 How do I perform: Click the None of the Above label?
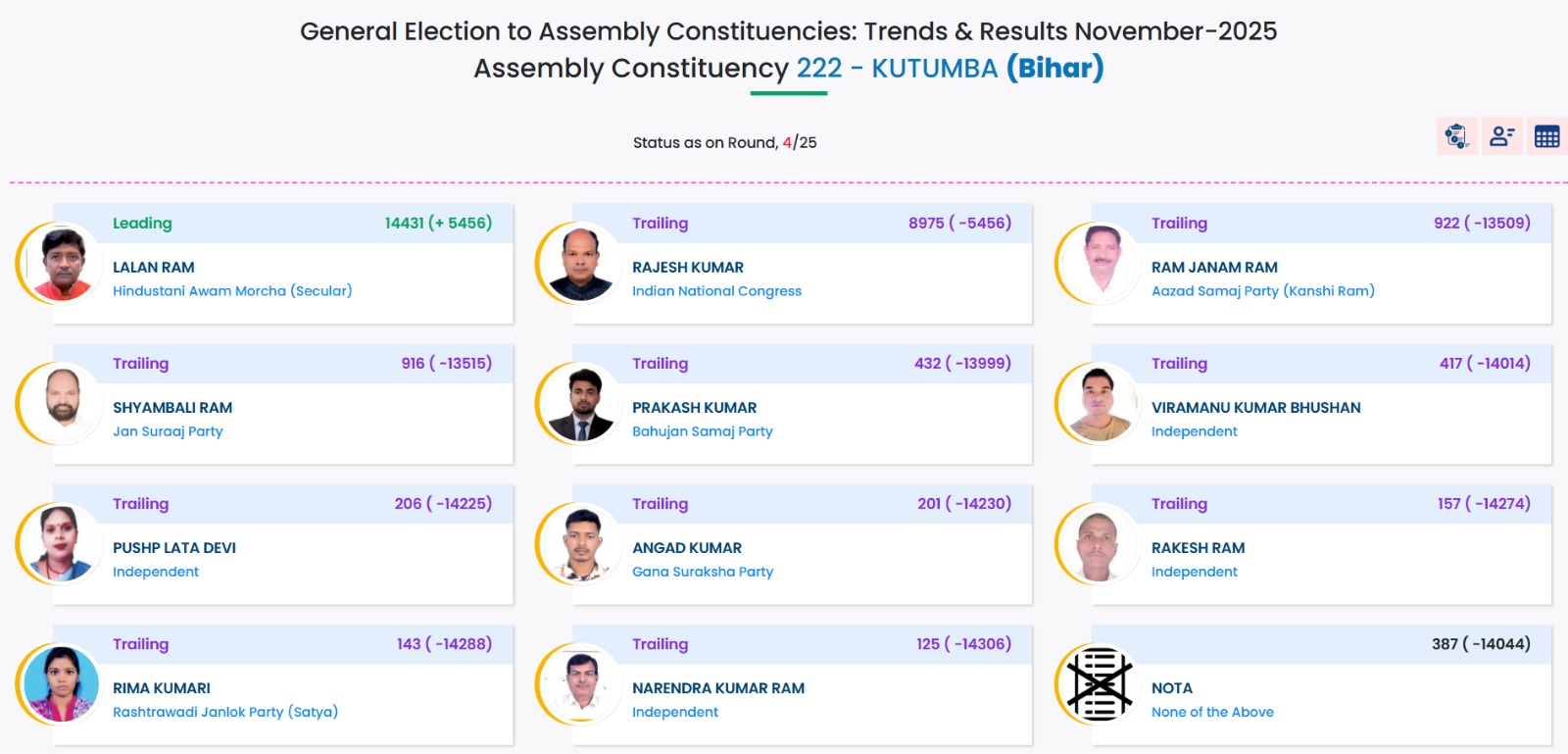(1212, 712)
